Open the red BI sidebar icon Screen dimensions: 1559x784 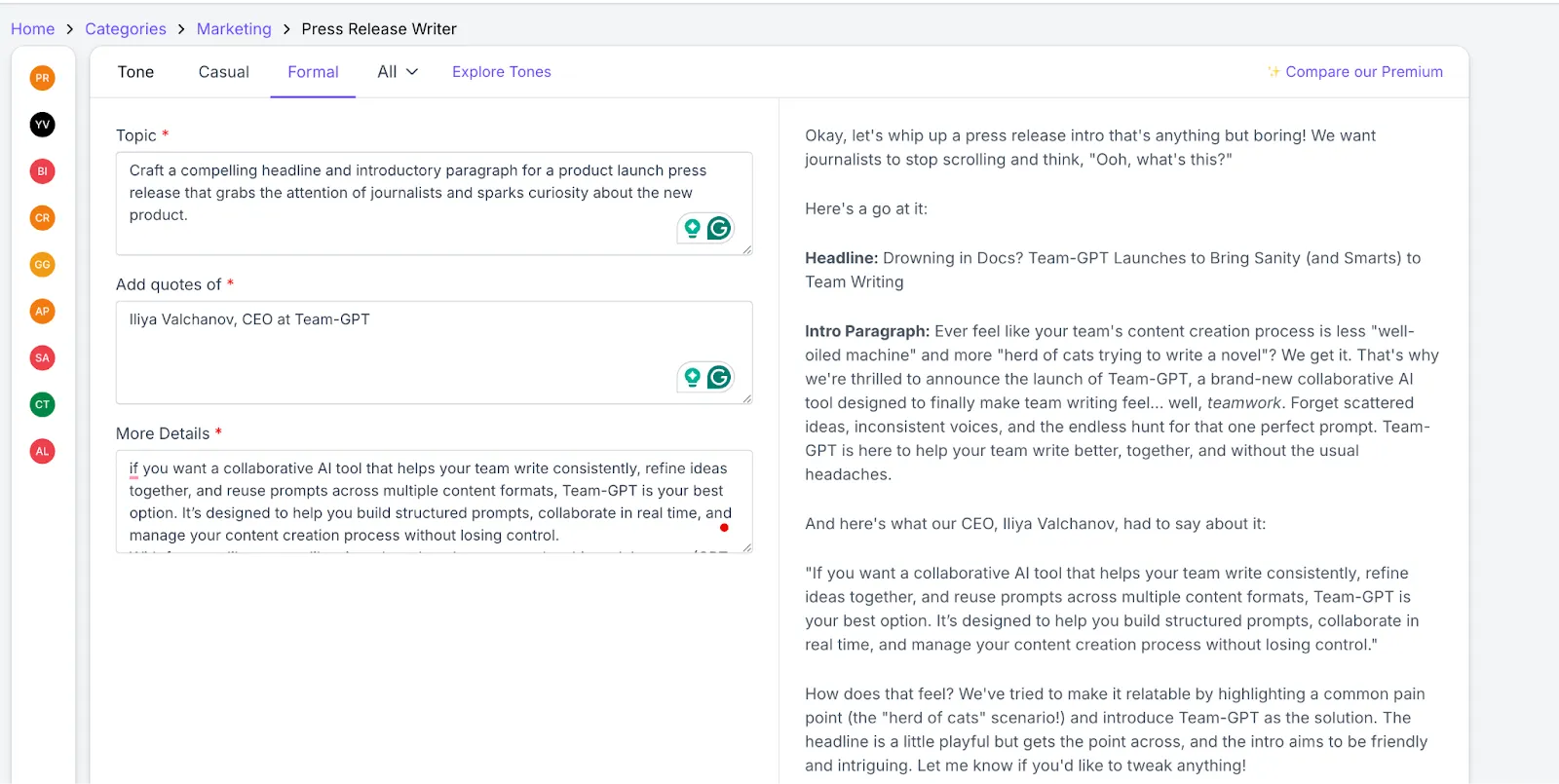pos(42,171)
